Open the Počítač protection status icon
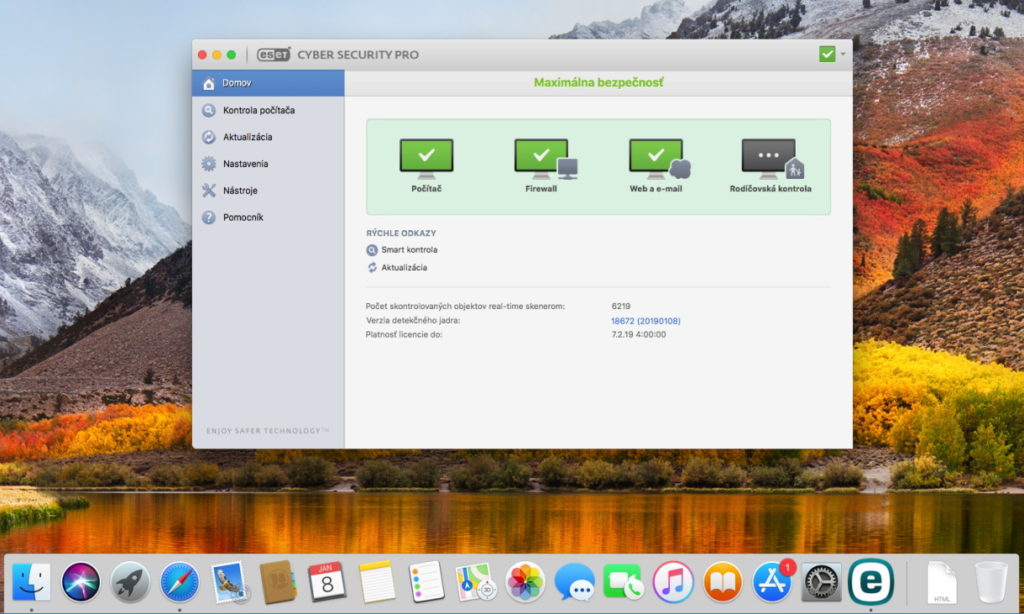The image size is (1024, 614). [426, 158]
